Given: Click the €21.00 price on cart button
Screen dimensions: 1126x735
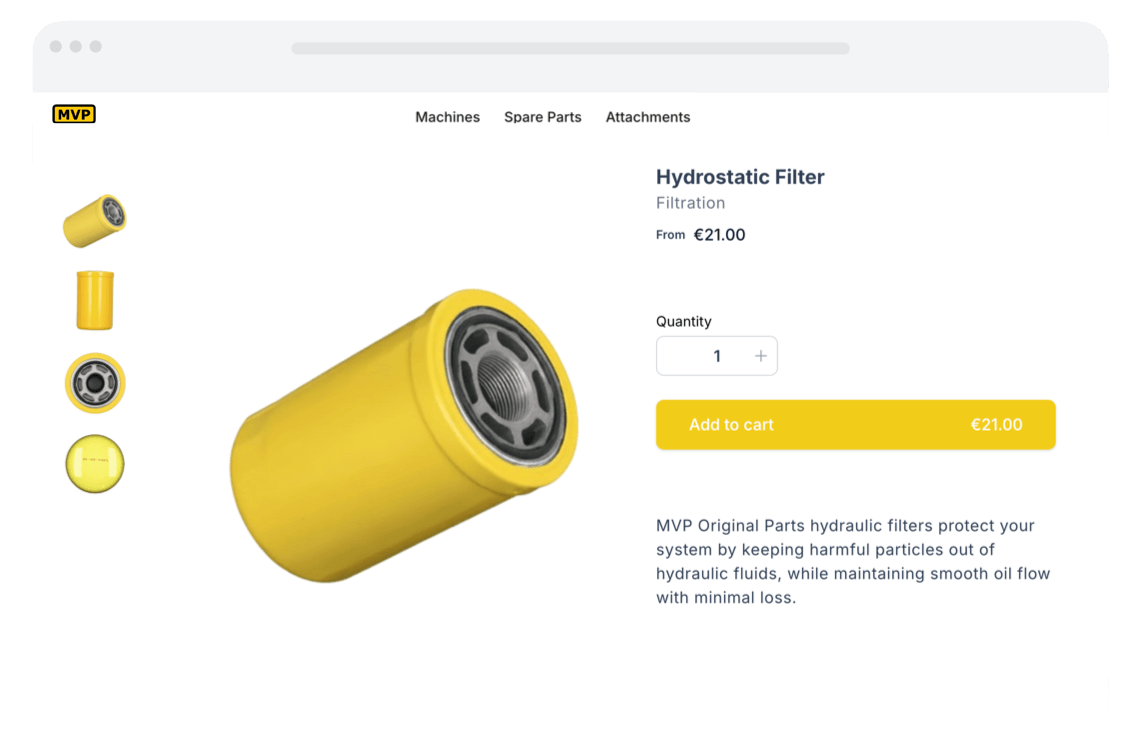Looking at the screenshot, I should pos(997,425).
